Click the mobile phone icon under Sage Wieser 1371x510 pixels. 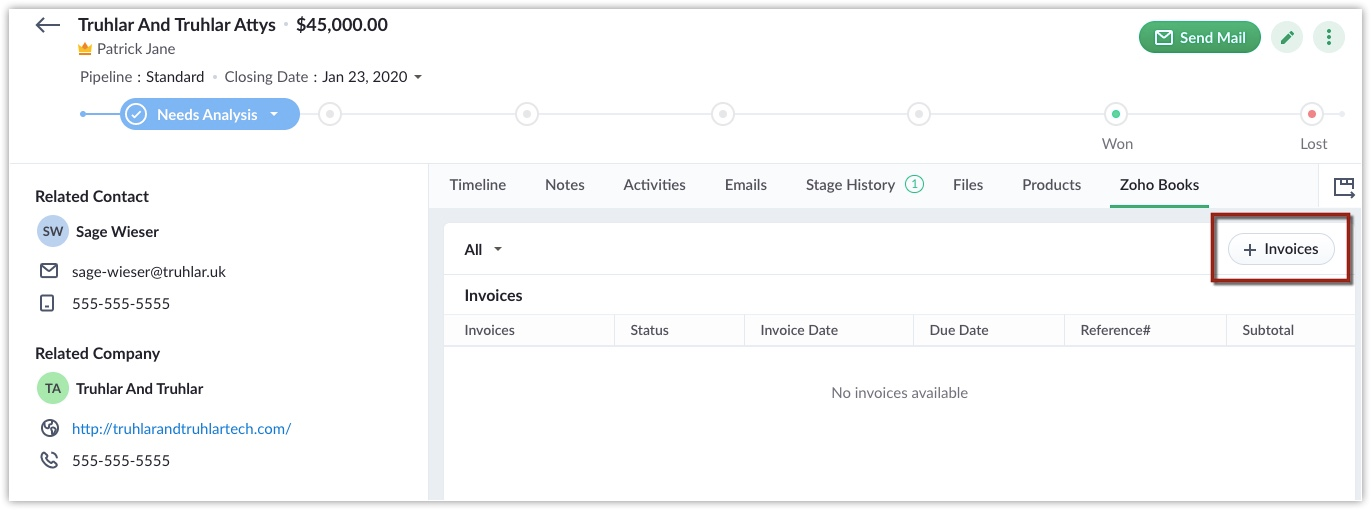tap(48, 303)
